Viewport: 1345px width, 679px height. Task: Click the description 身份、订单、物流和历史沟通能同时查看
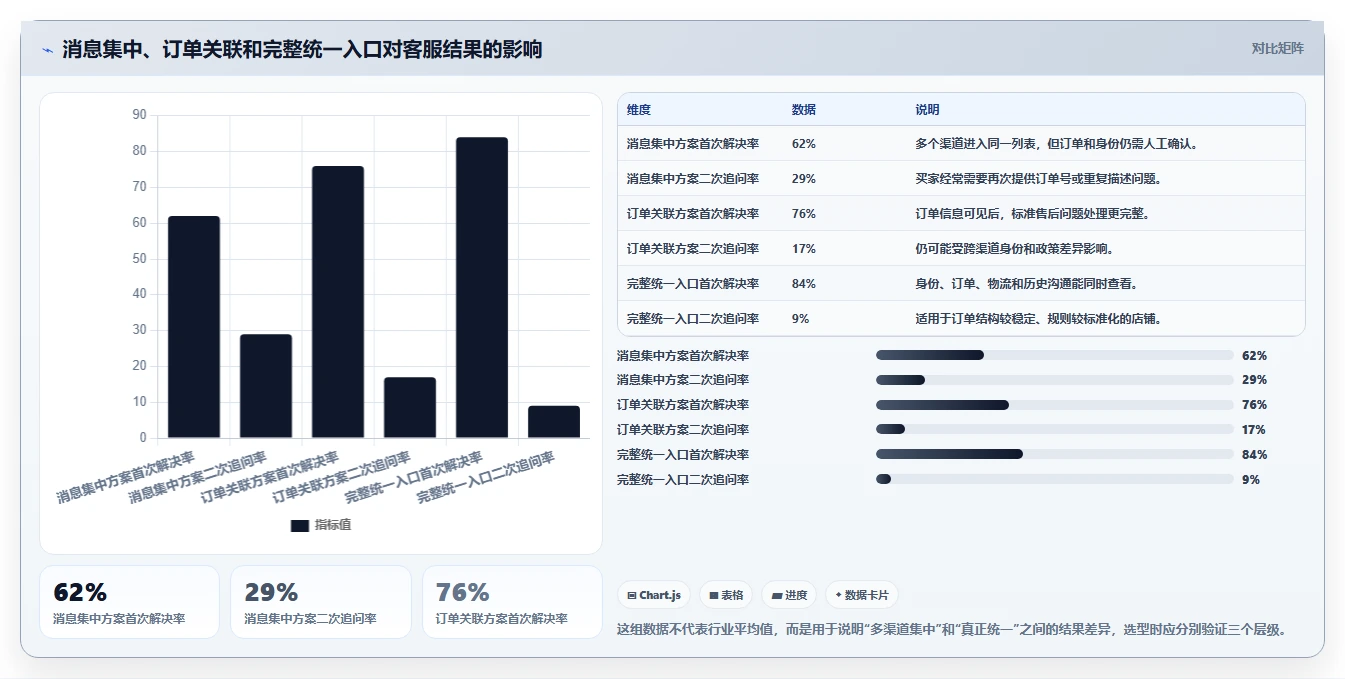[1026, 284]
